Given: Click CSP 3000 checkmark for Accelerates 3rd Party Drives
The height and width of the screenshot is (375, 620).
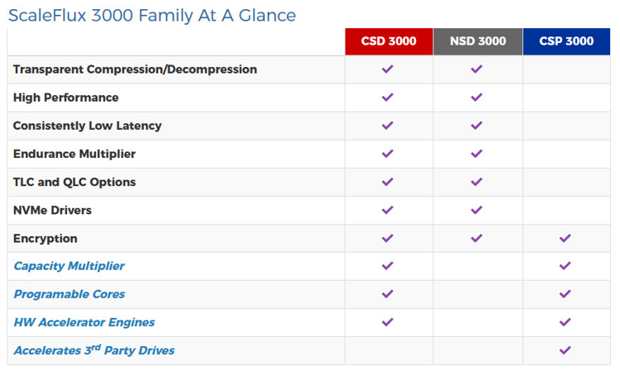Looking at the screenshot, I should pyautogui.click(x=565, y=350).
